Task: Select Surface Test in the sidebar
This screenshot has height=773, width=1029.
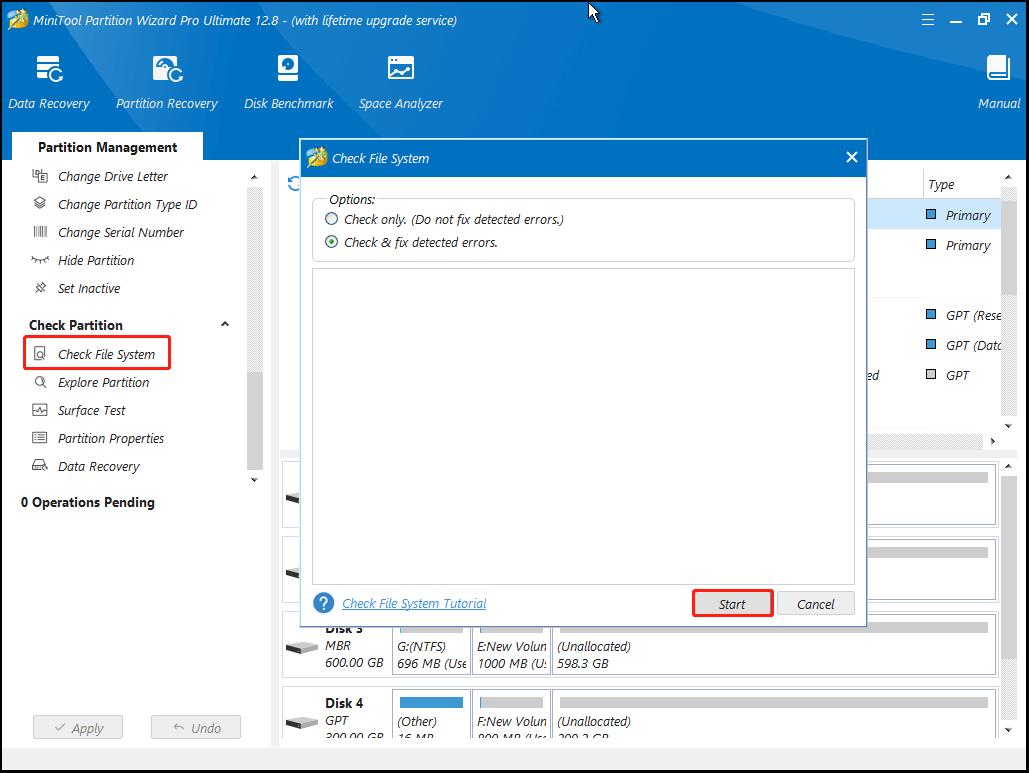Action: tap(91, 410)
